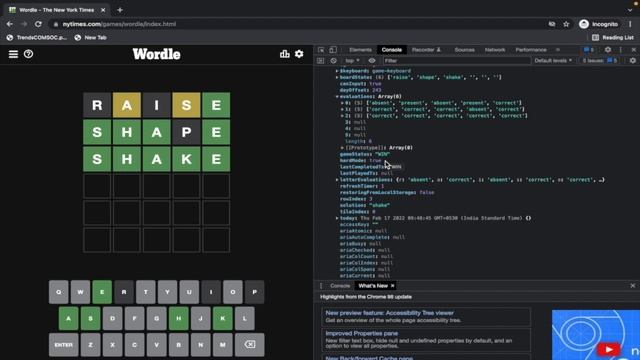Expand the [[Prototype]] Array(0) entry

tap(342, 147)
